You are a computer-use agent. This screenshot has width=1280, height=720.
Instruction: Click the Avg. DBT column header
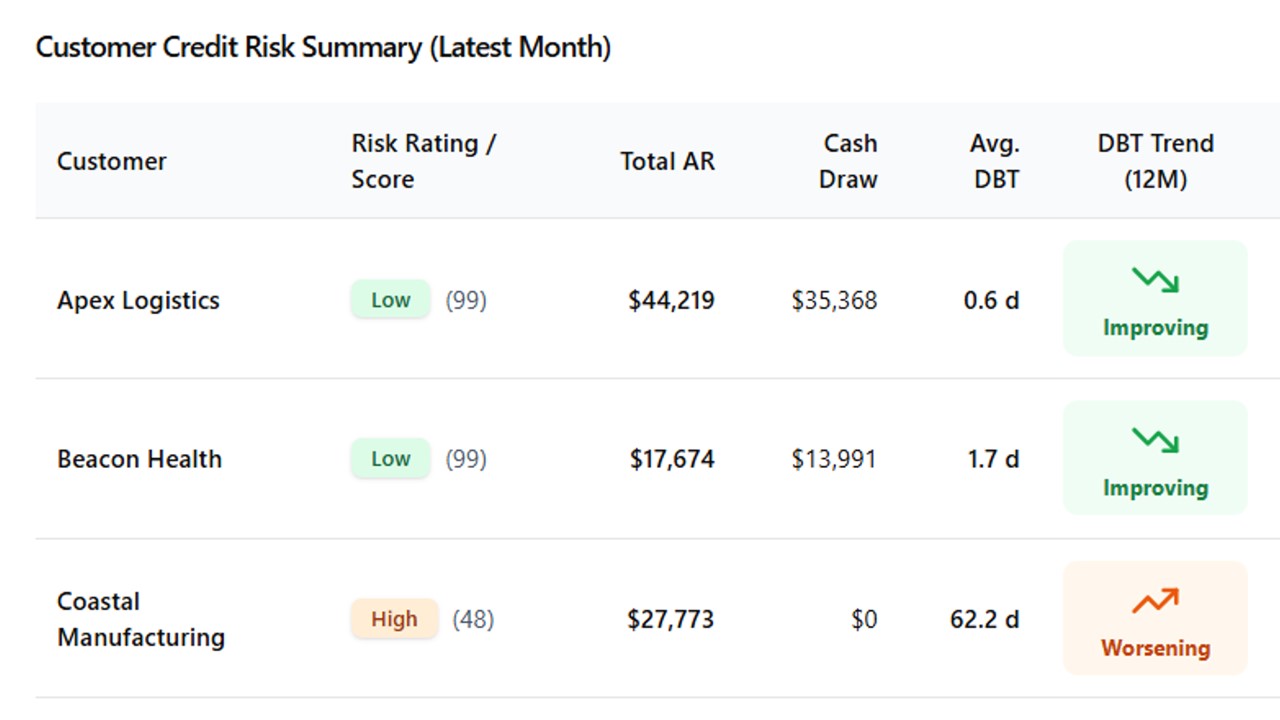tap(995, 161)
